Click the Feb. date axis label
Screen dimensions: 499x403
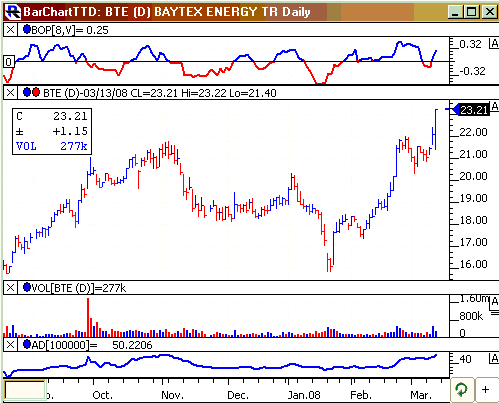(361, 395)
